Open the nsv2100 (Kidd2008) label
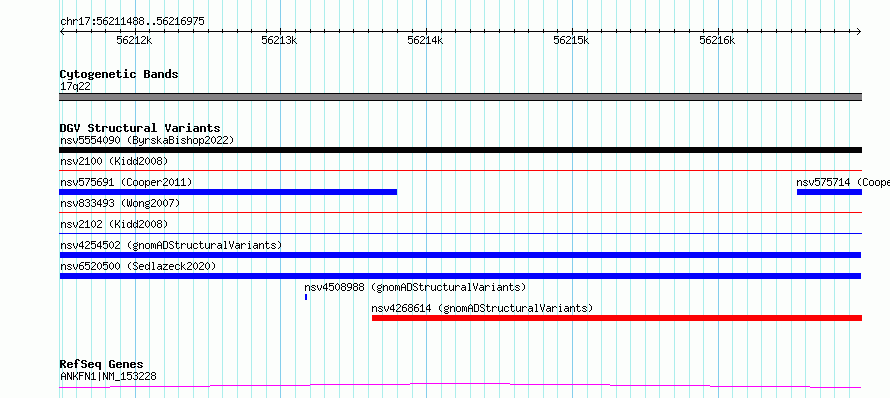The image size is (890, 398). [114, 161]
